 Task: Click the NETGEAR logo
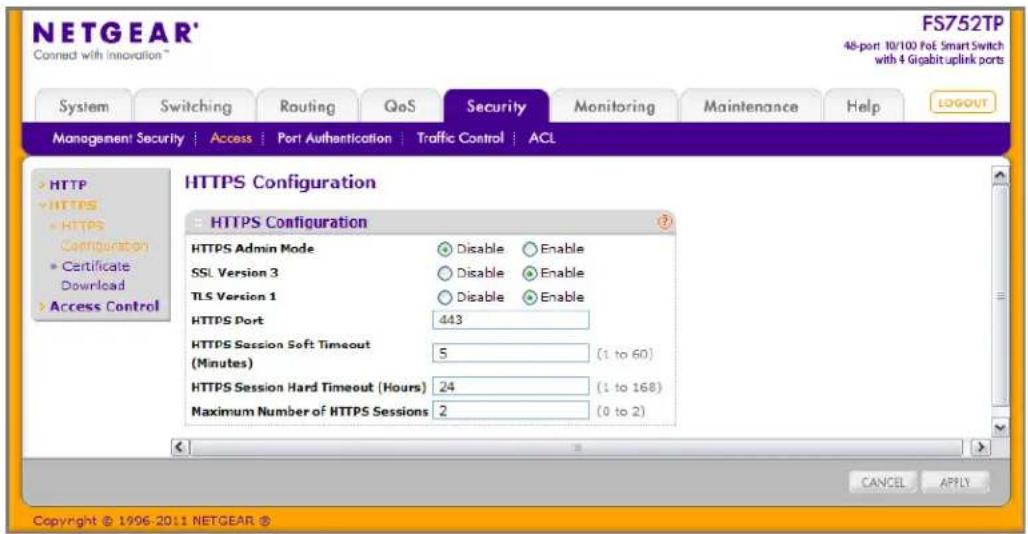point(115,33)
